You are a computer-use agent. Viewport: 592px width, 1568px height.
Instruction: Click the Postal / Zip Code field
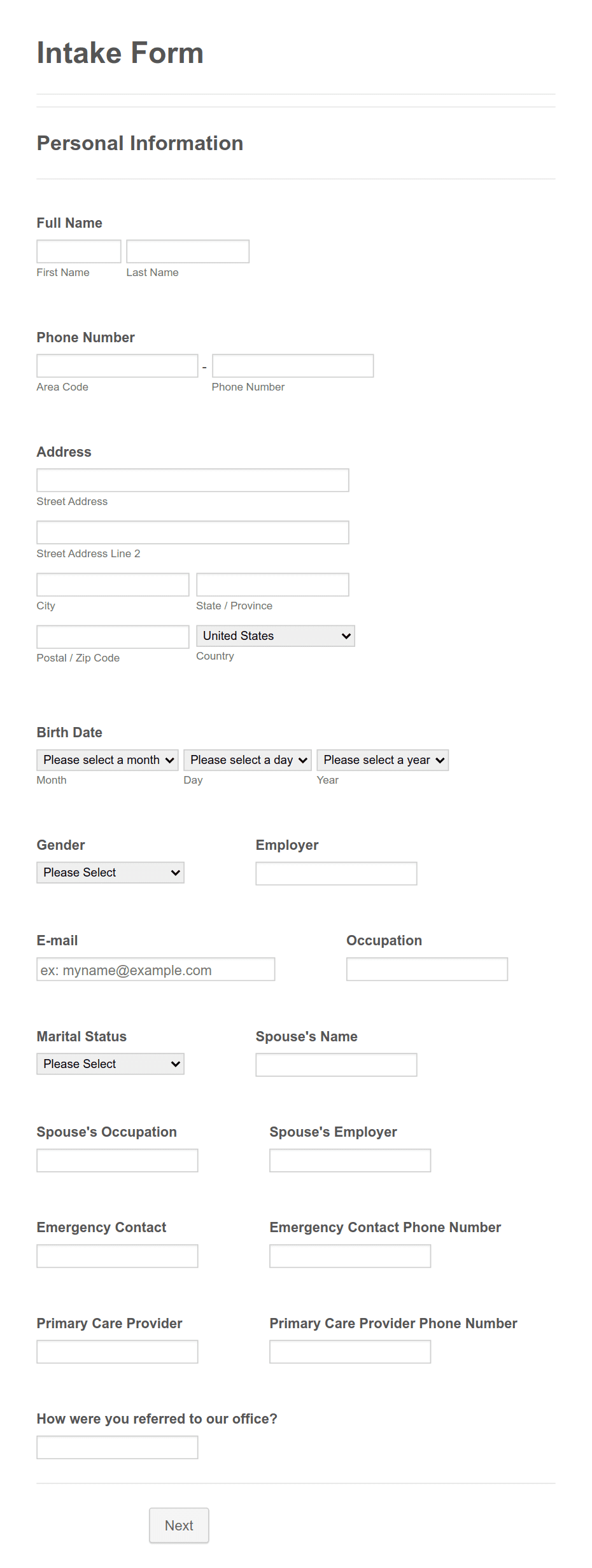point(112,635)
